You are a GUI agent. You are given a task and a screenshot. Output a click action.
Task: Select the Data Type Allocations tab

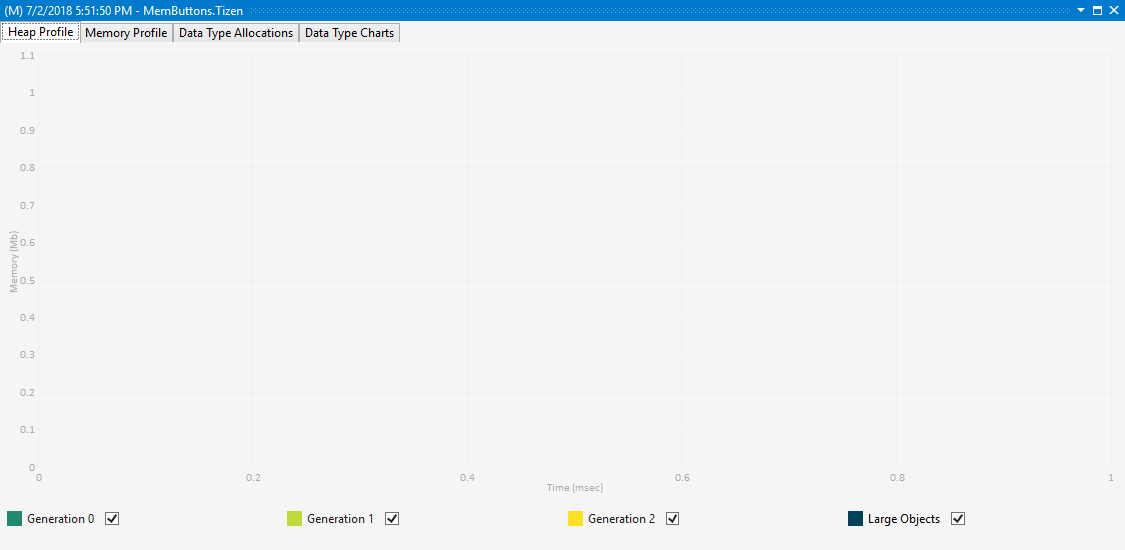tap(236, 33)
